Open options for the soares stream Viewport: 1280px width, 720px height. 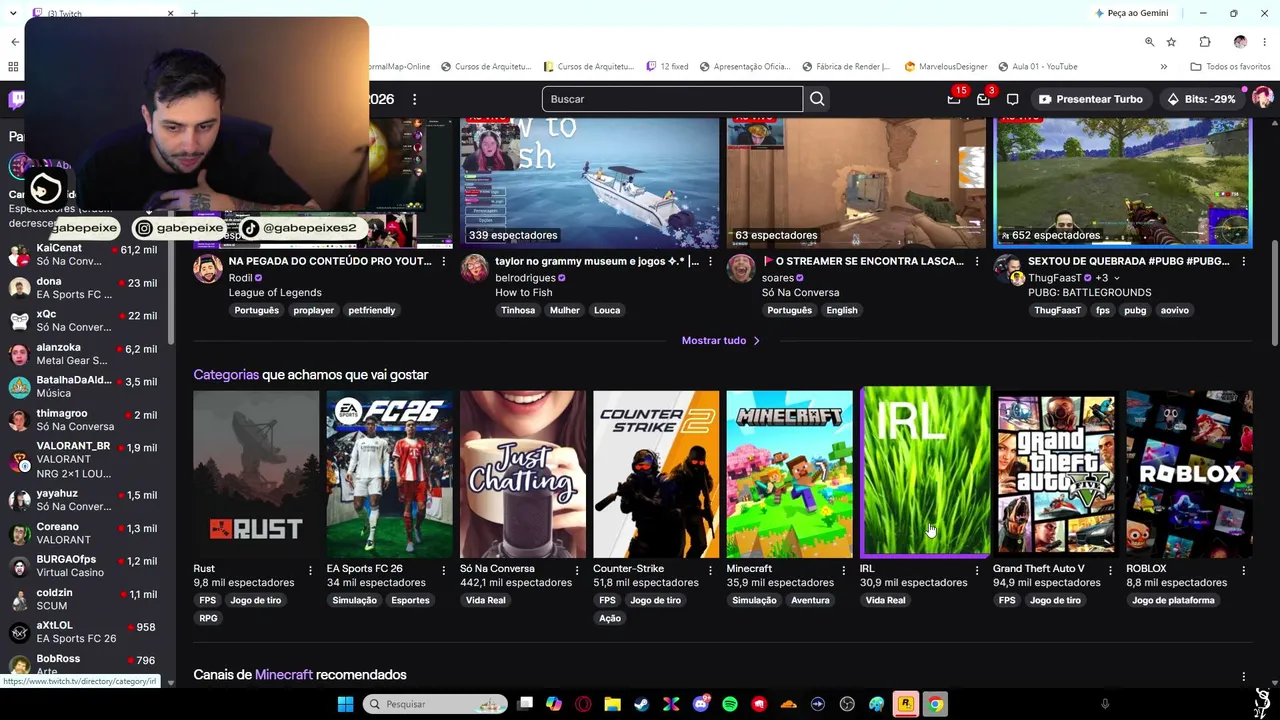977,262
